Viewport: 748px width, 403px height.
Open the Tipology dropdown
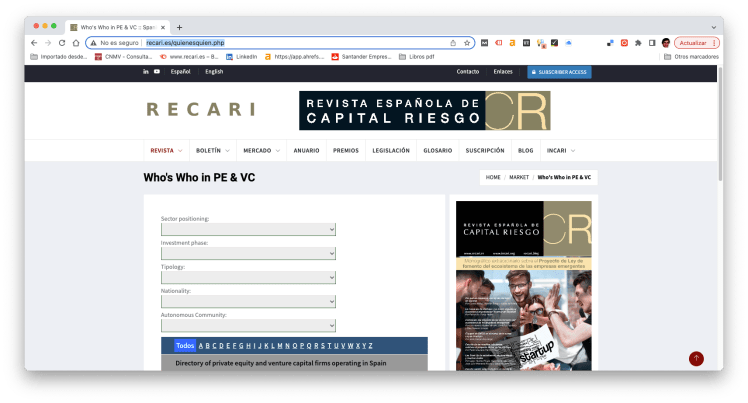pyautogui.click(x=248, y=278)
